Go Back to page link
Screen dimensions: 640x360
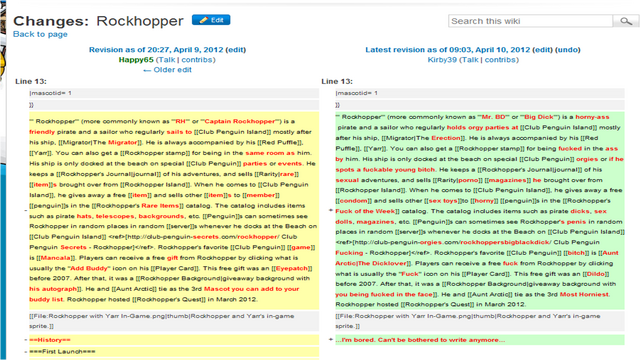[x=40, y=34]
